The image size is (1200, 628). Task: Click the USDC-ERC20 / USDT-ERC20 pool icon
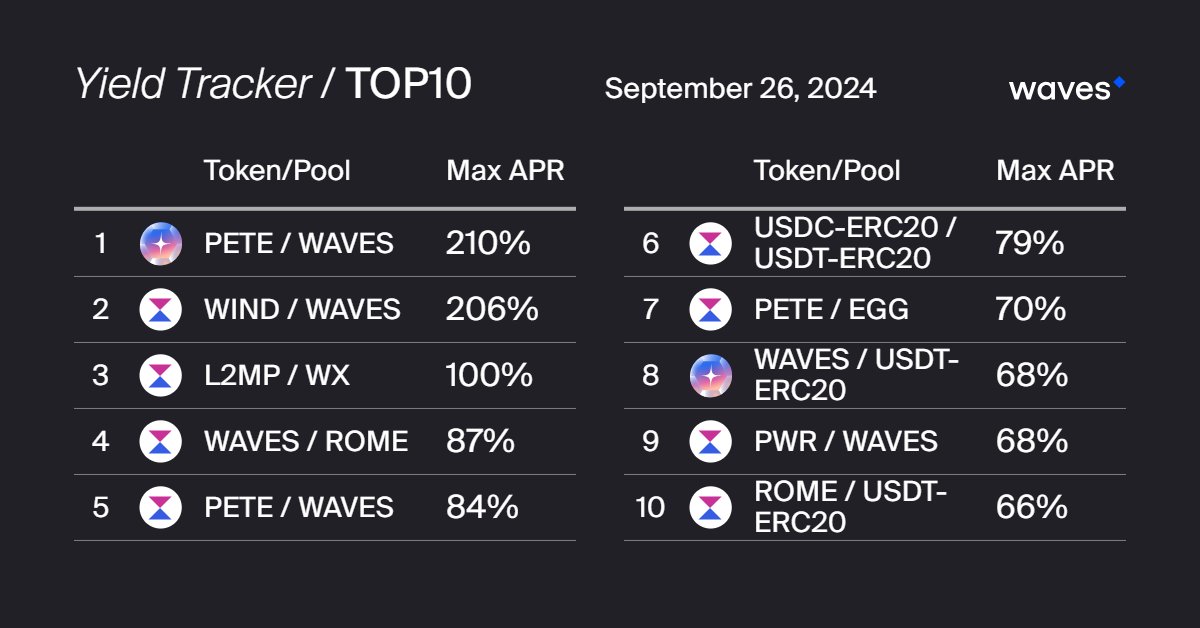(710, 244)
